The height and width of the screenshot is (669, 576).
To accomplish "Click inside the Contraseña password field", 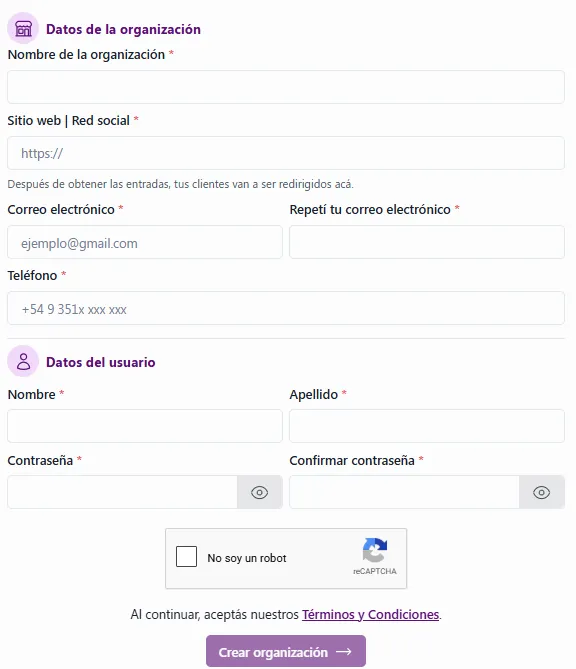I will tap(122, 492).
